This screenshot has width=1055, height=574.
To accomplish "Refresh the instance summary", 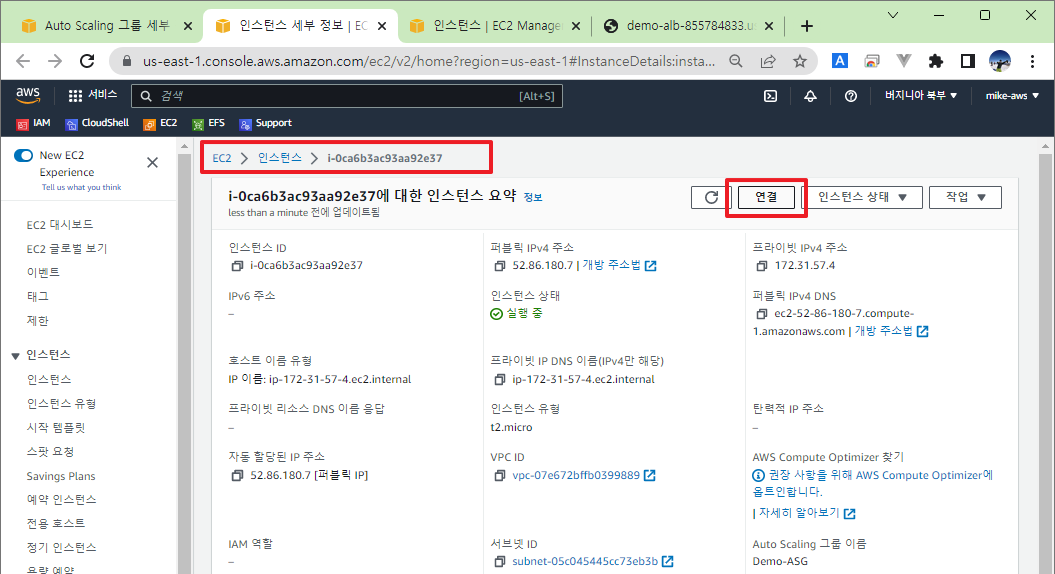I will [711, 197].
